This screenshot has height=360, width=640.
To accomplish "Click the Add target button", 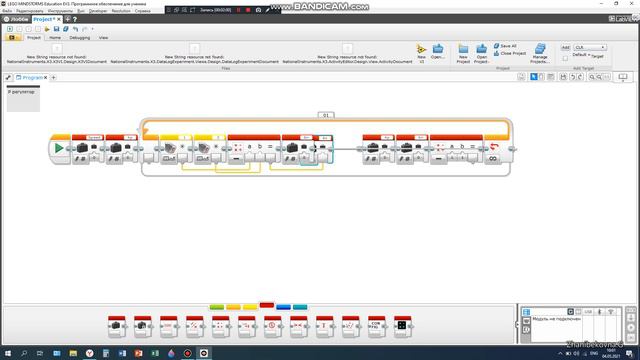I will click(x=565, y=47).
